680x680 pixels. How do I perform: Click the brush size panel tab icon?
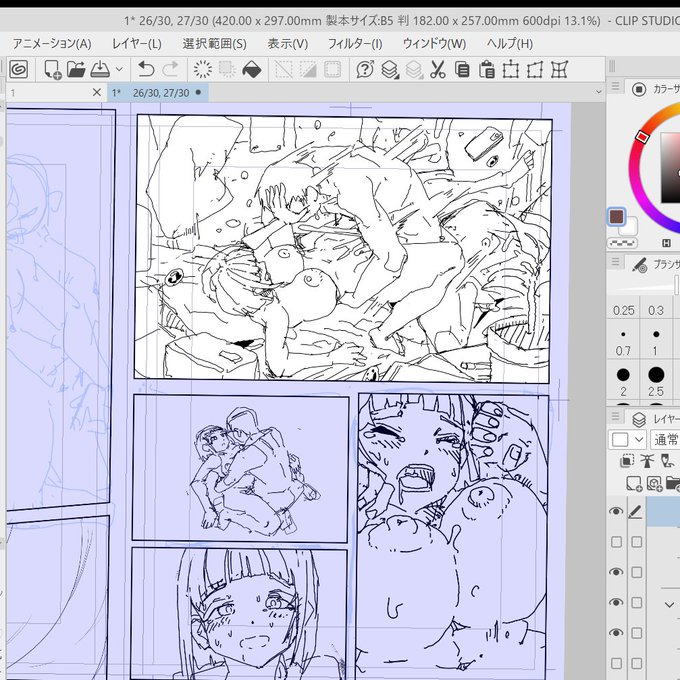click(640, 265)
